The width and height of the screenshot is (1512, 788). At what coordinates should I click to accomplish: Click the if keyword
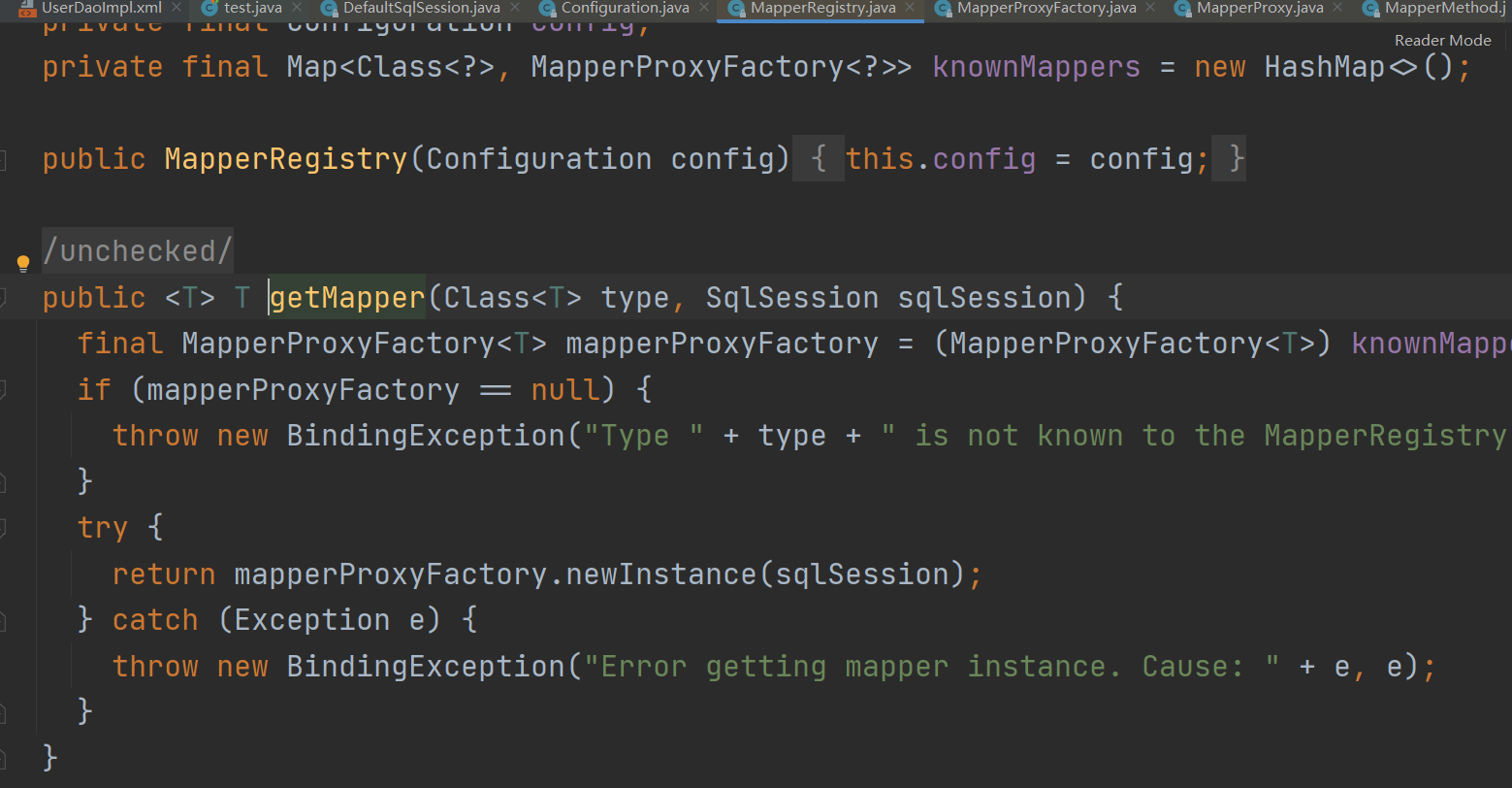point(94,389)
